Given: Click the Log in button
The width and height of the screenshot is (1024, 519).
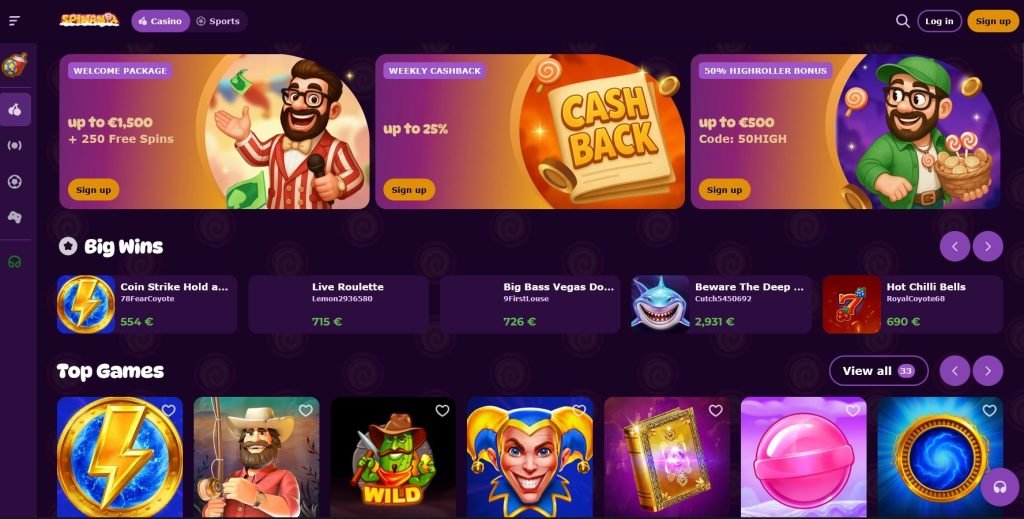Looking at the screenshot, I should [939, 21].
